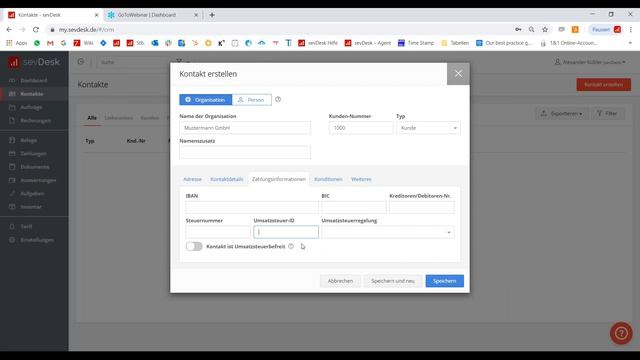
Task: Click the browser zoom magnifier icon
Action: pos(531,29)
